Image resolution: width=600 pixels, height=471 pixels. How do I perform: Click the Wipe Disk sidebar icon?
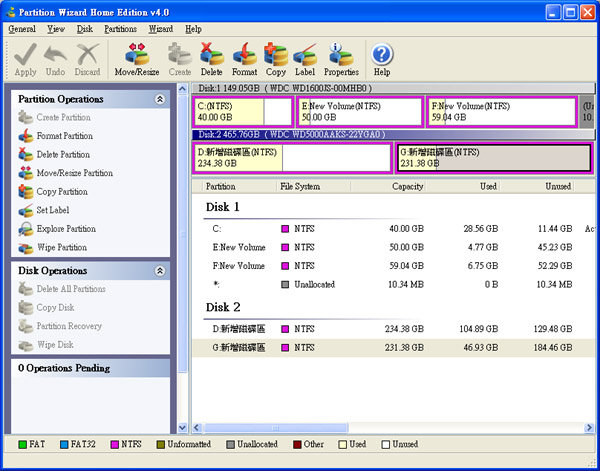26,345
